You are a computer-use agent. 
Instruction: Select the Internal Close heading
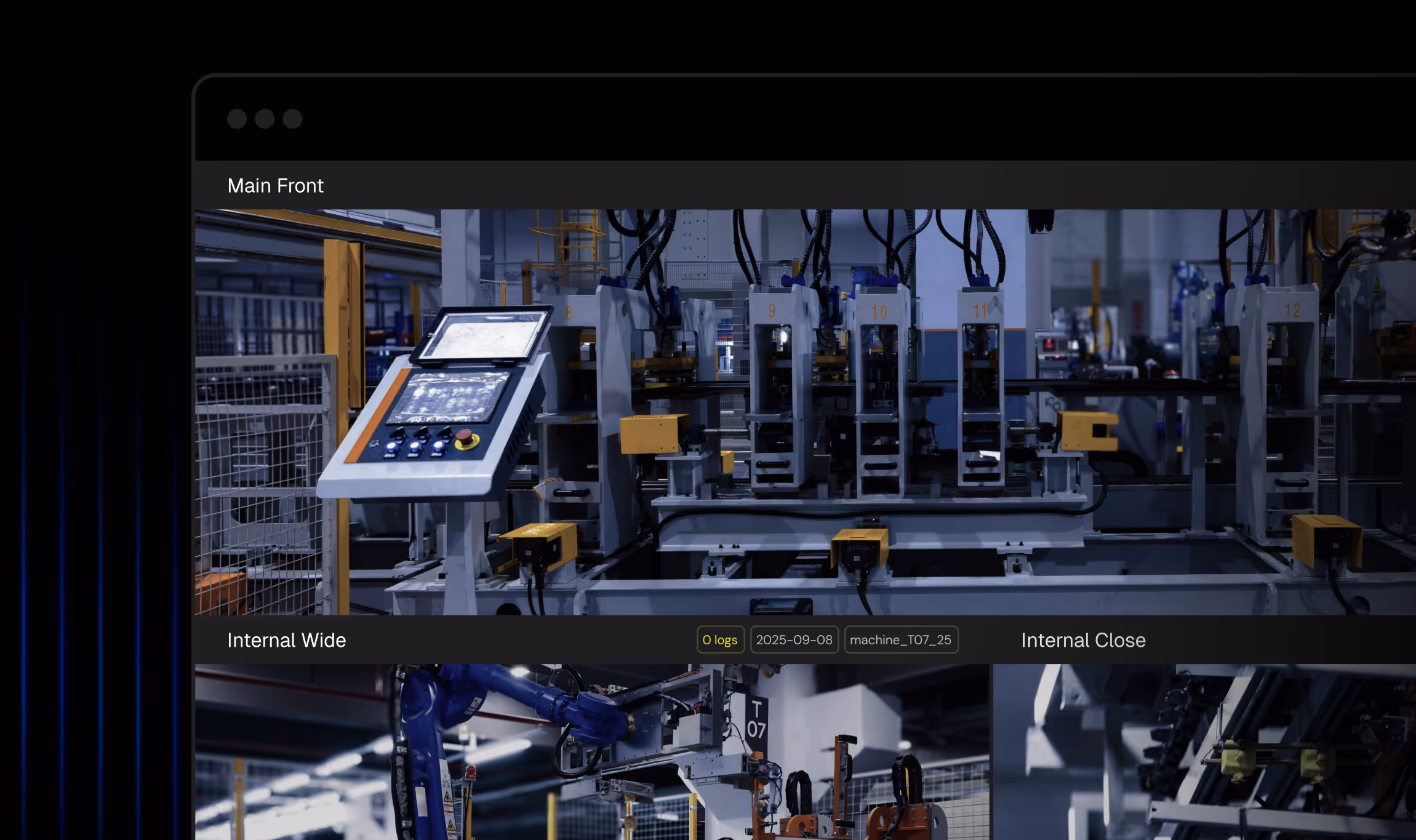pyautogui.click(x=1083, y=641)
